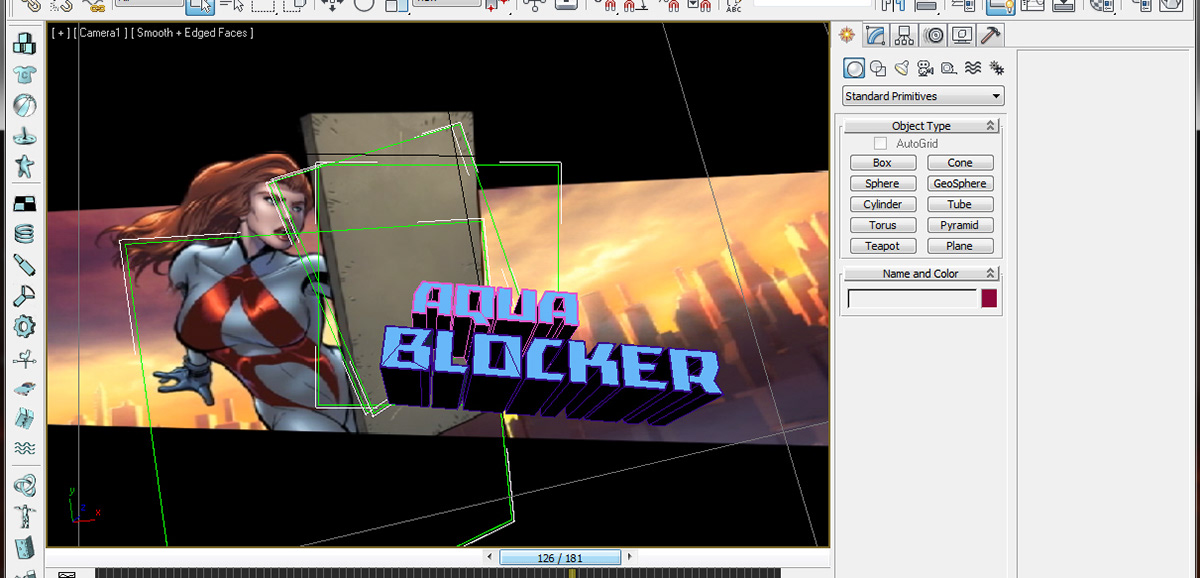
Task: Switch to the Helpers category
Action: click(948, 68)
